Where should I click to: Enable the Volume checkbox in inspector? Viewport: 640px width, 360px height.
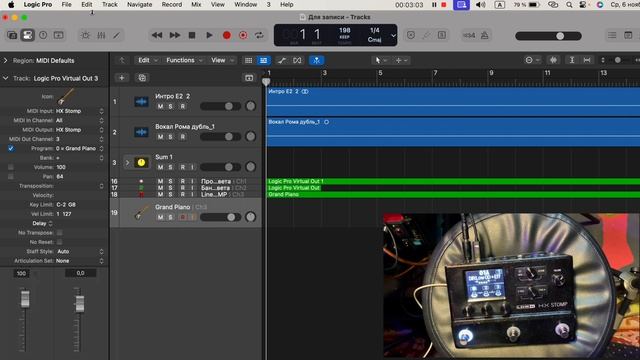(x=11, y=167)
